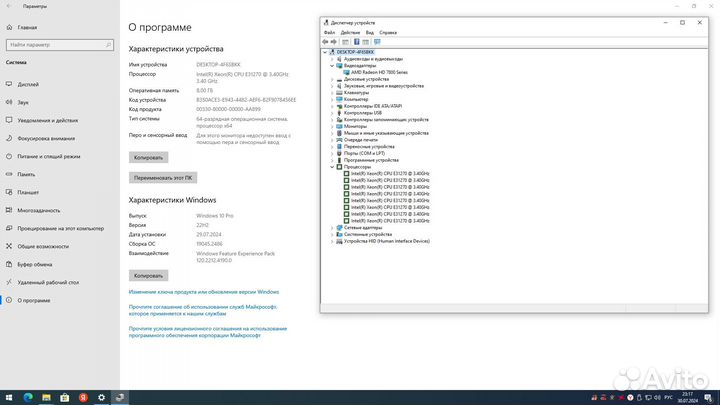Click the Главная home icon
The height and width of the screenshot is (405, 720).
pos(26,27)
